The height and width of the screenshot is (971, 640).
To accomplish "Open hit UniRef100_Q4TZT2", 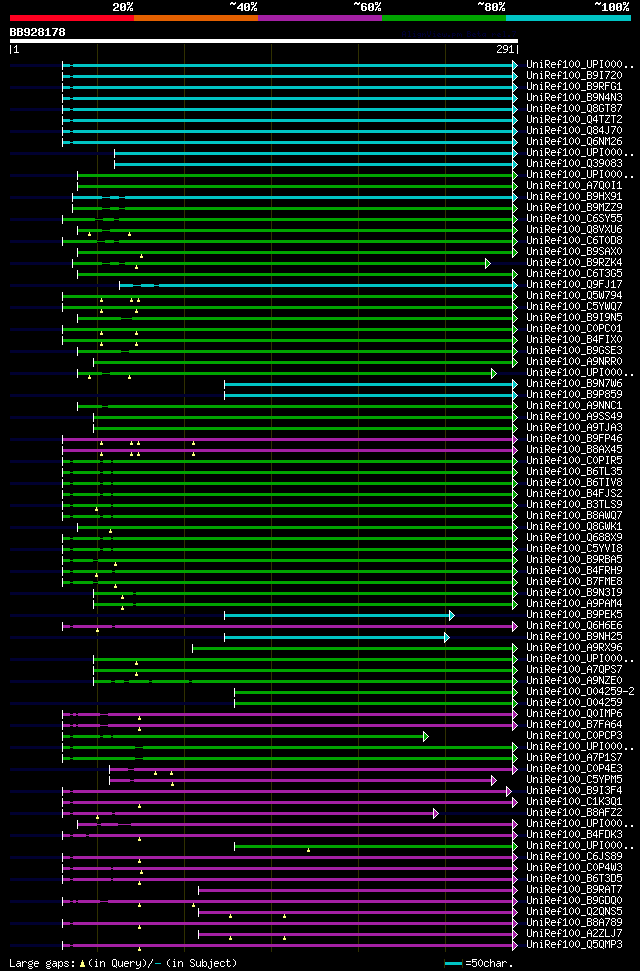I will coord(574,120).
